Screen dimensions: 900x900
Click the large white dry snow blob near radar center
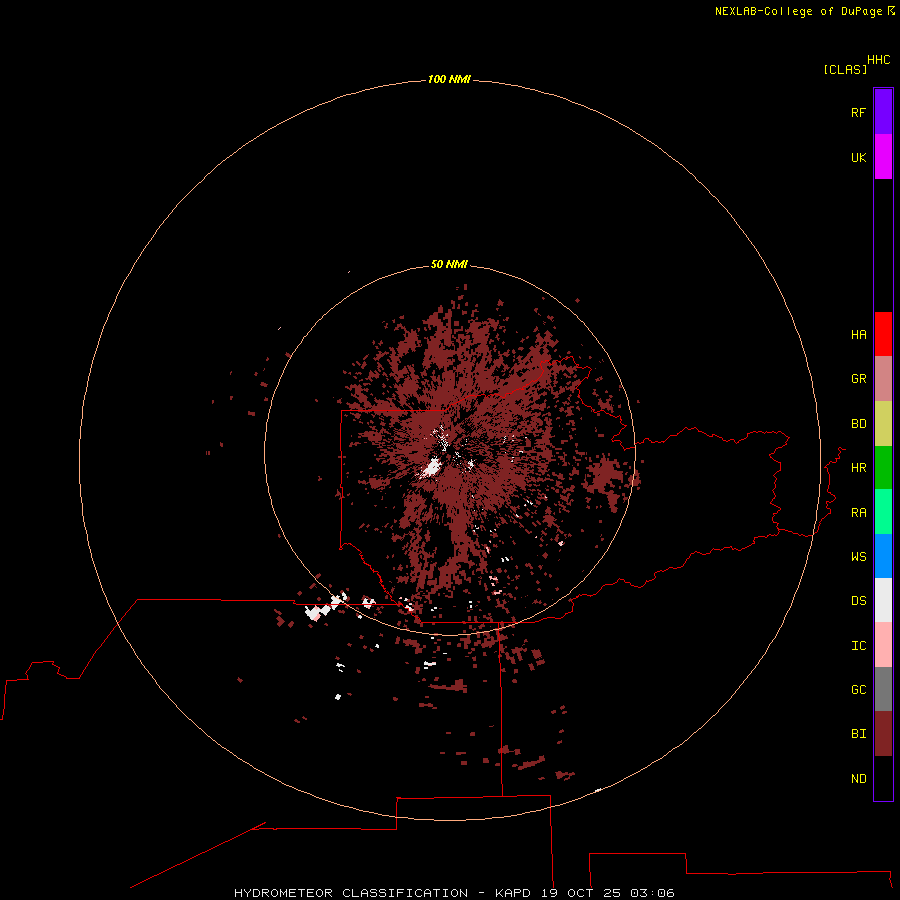(x=430, y=468)
